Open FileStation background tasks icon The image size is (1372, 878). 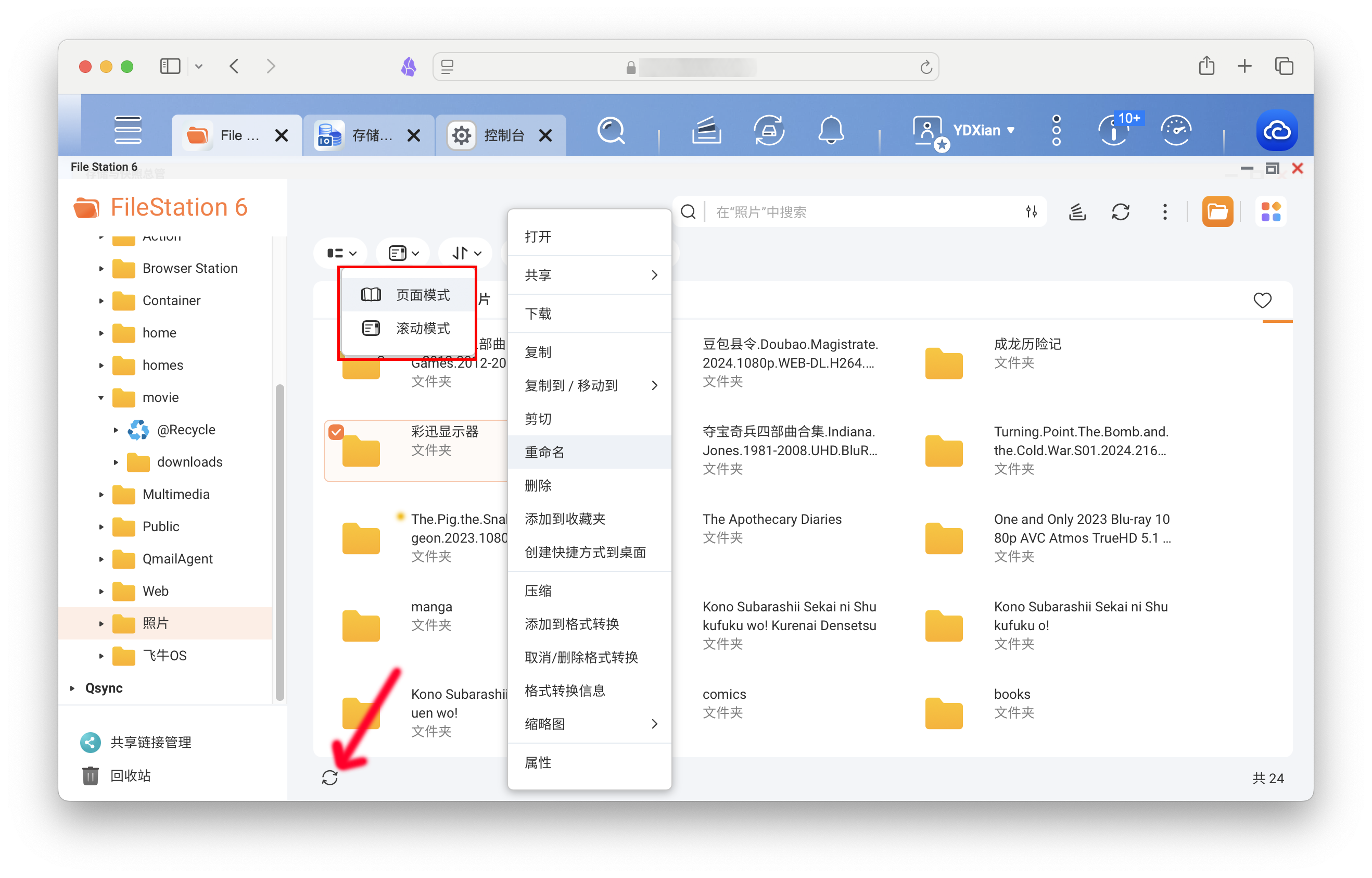(1077, 212)
